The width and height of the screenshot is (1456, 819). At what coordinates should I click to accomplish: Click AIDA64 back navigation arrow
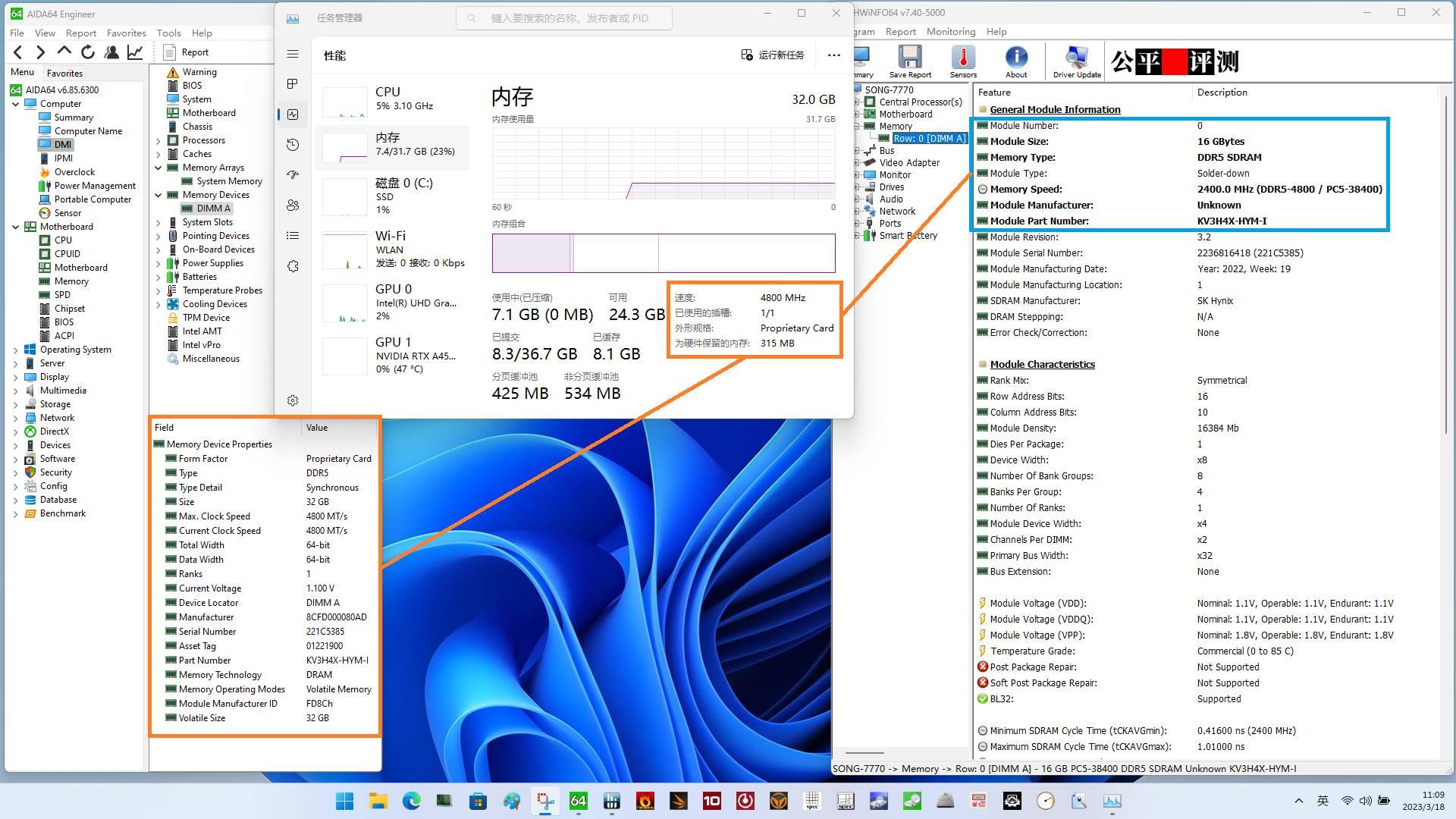click(x=18, y=52)
